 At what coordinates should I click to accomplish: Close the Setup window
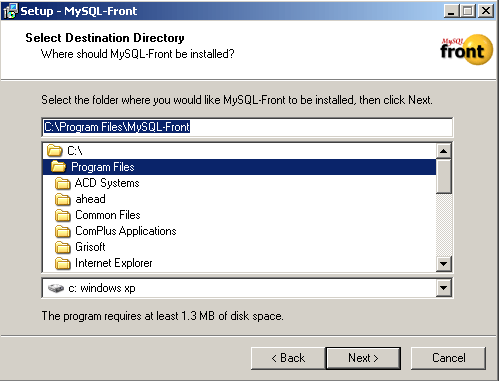coord(486,11)
